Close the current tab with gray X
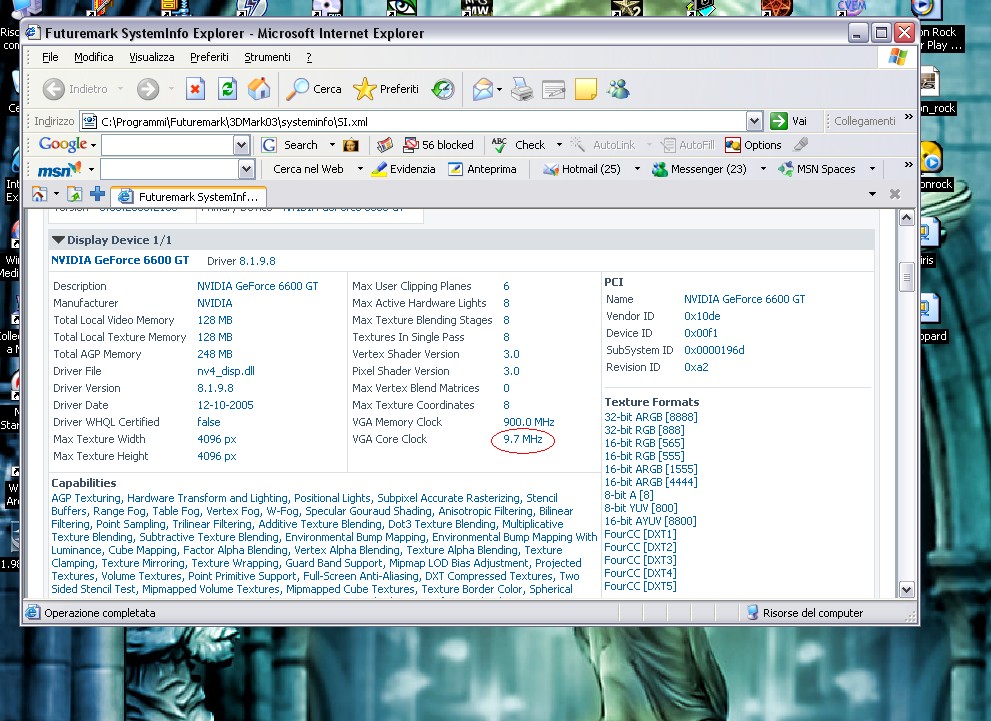Image resolution: width=991 pixels, height=721 pixels. (x=894, y=194)
